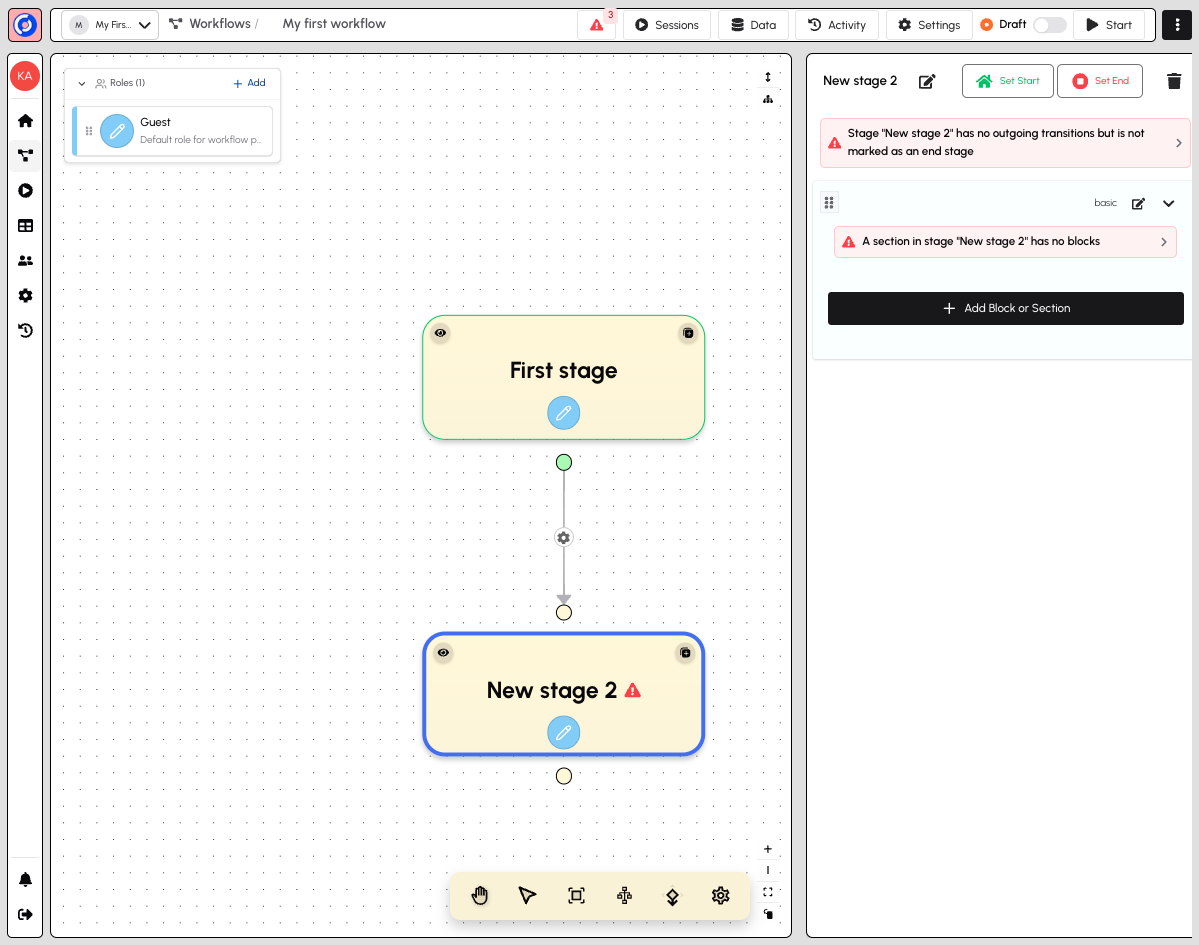Image resolution: width=1199 pixels, height=945 pixels.
Task: Click the Set End button
Action: click(1100, 81)
